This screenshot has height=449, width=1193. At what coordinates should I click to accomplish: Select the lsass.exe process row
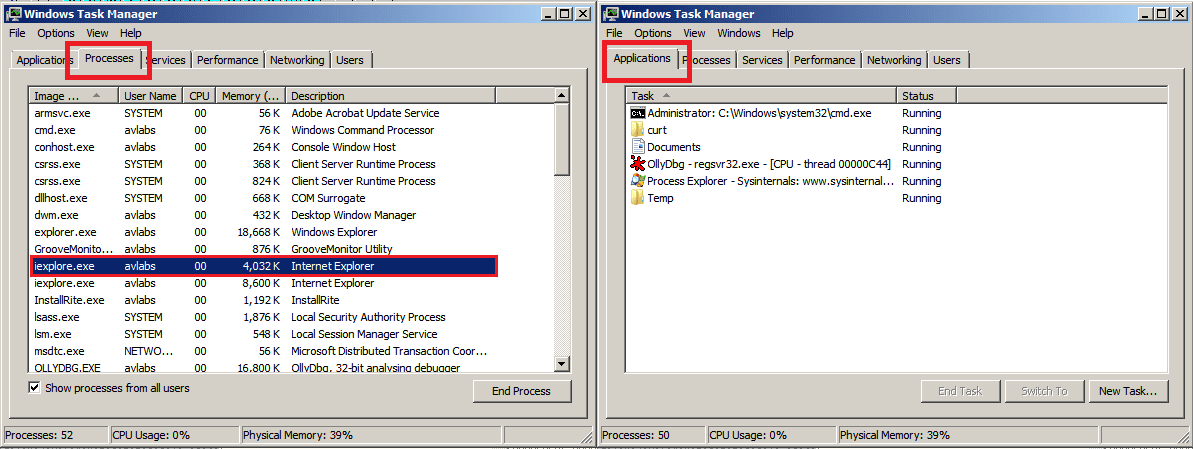[263, 317]
